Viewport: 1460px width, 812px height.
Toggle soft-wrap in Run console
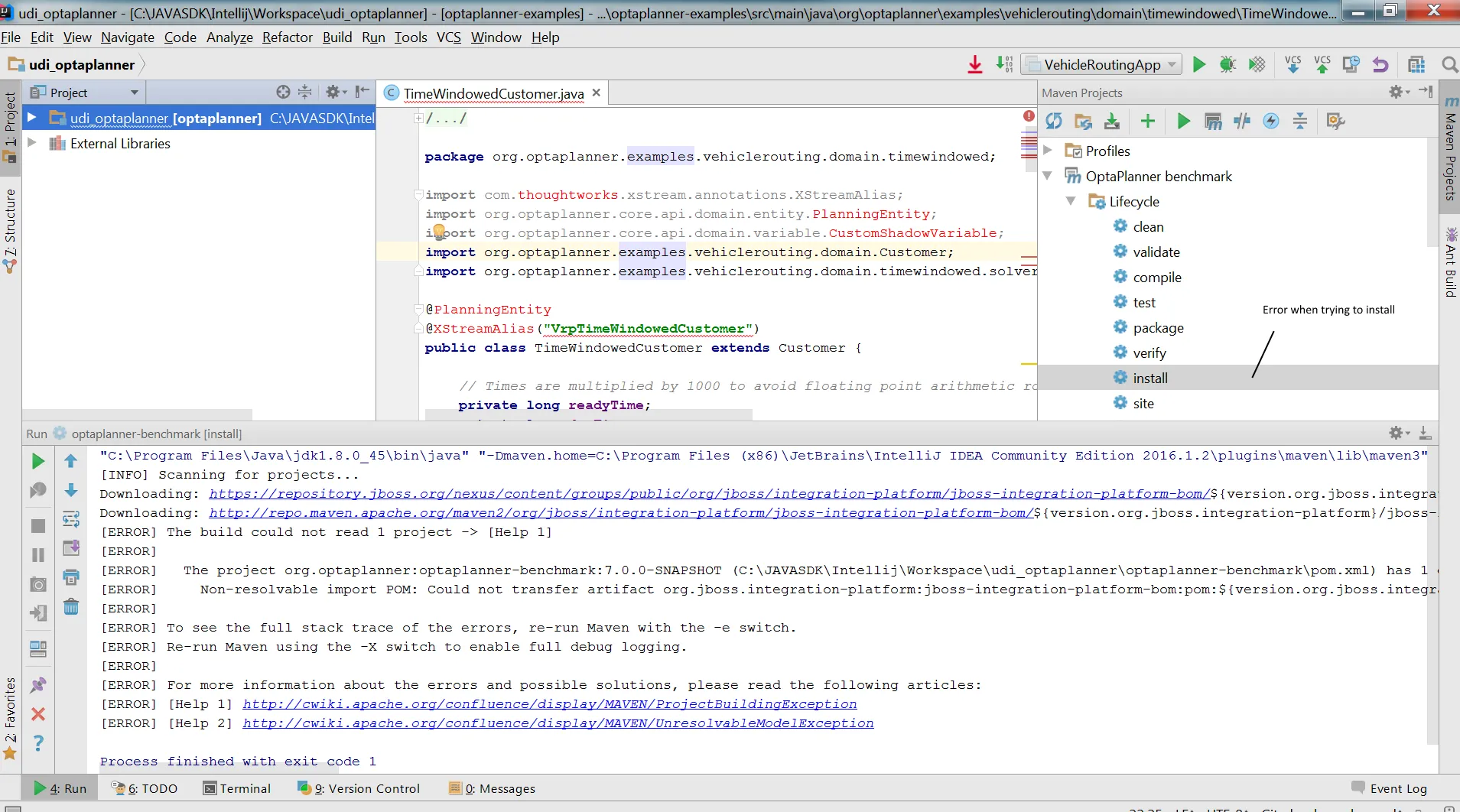[71, 519]
